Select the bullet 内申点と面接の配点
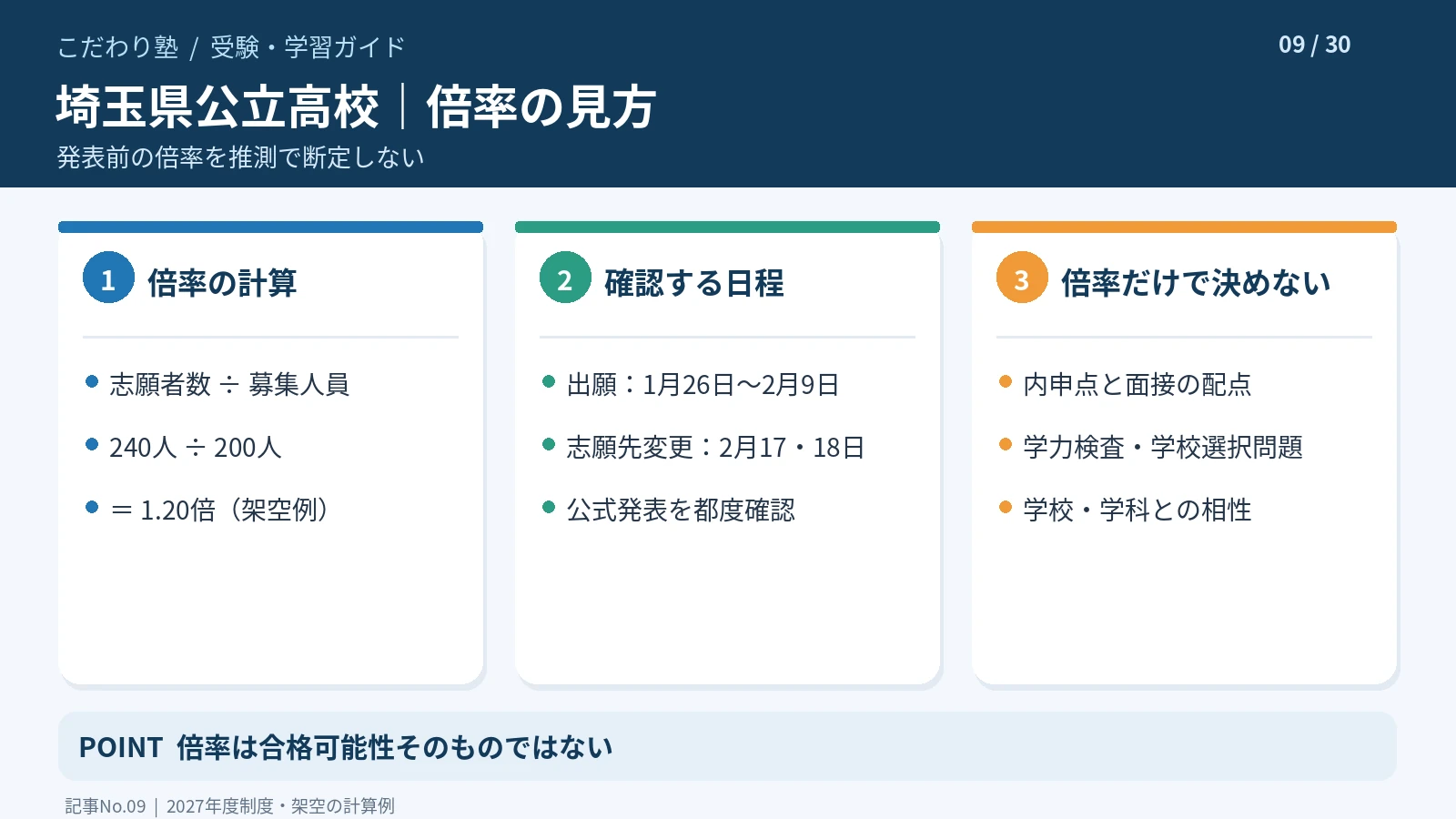Screen dimensions: 1456x819 (x=1137, y=385)
